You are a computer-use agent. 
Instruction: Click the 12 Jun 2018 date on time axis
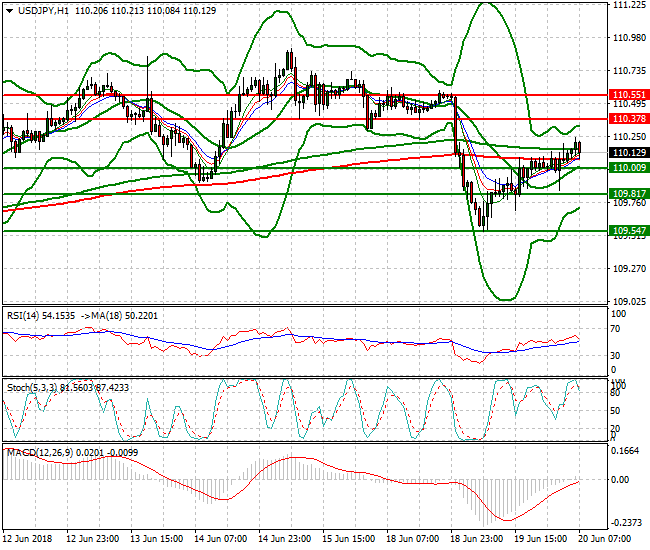[26, 538]
